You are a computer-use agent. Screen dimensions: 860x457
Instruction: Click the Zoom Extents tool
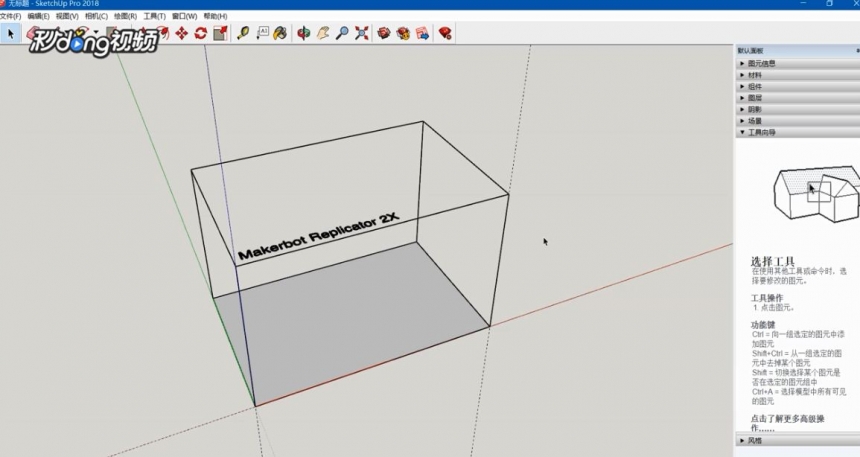click(361, 33)
